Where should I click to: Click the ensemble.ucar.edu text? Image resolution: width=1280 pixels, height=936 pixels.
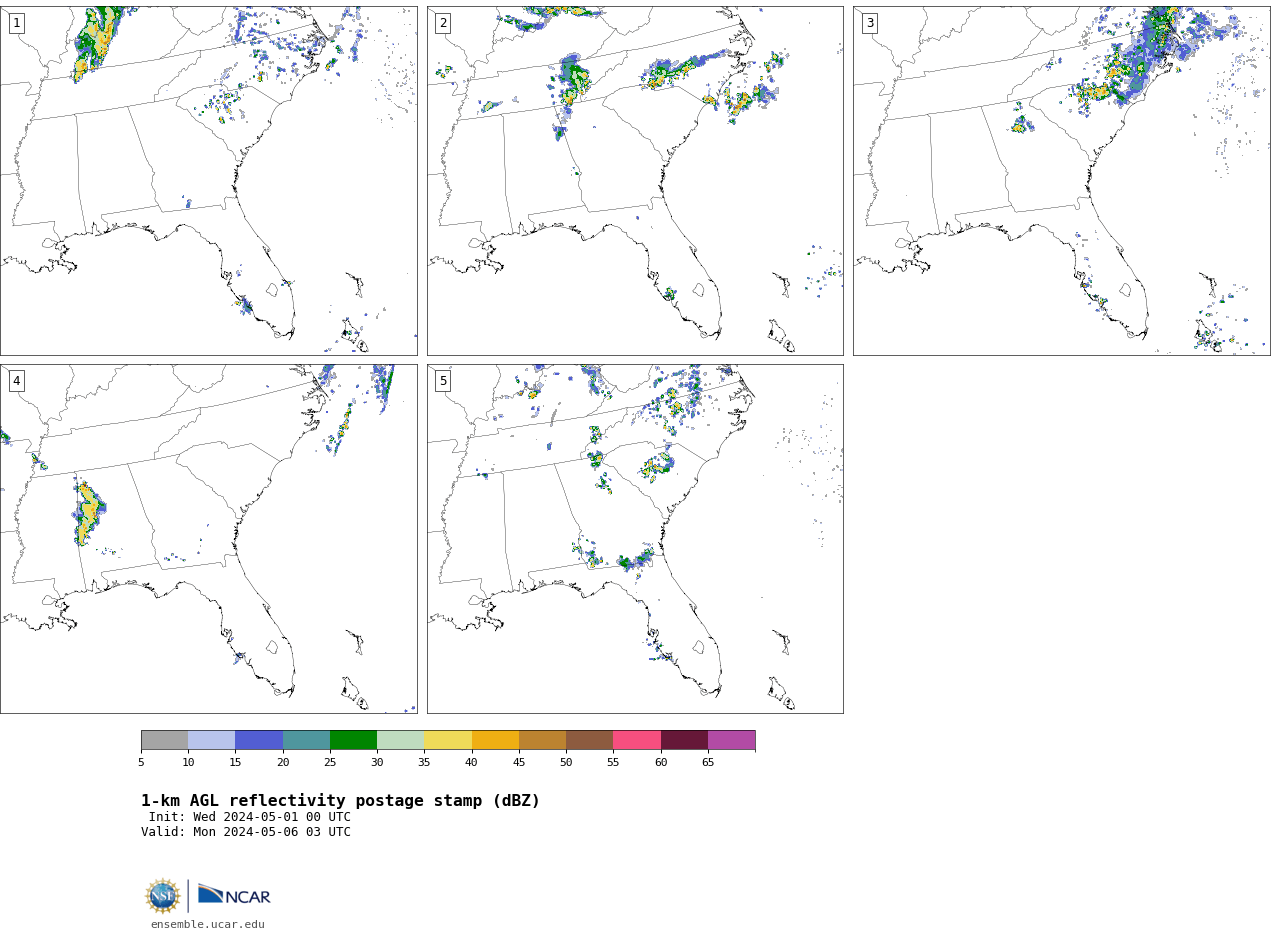coord(208,925)
